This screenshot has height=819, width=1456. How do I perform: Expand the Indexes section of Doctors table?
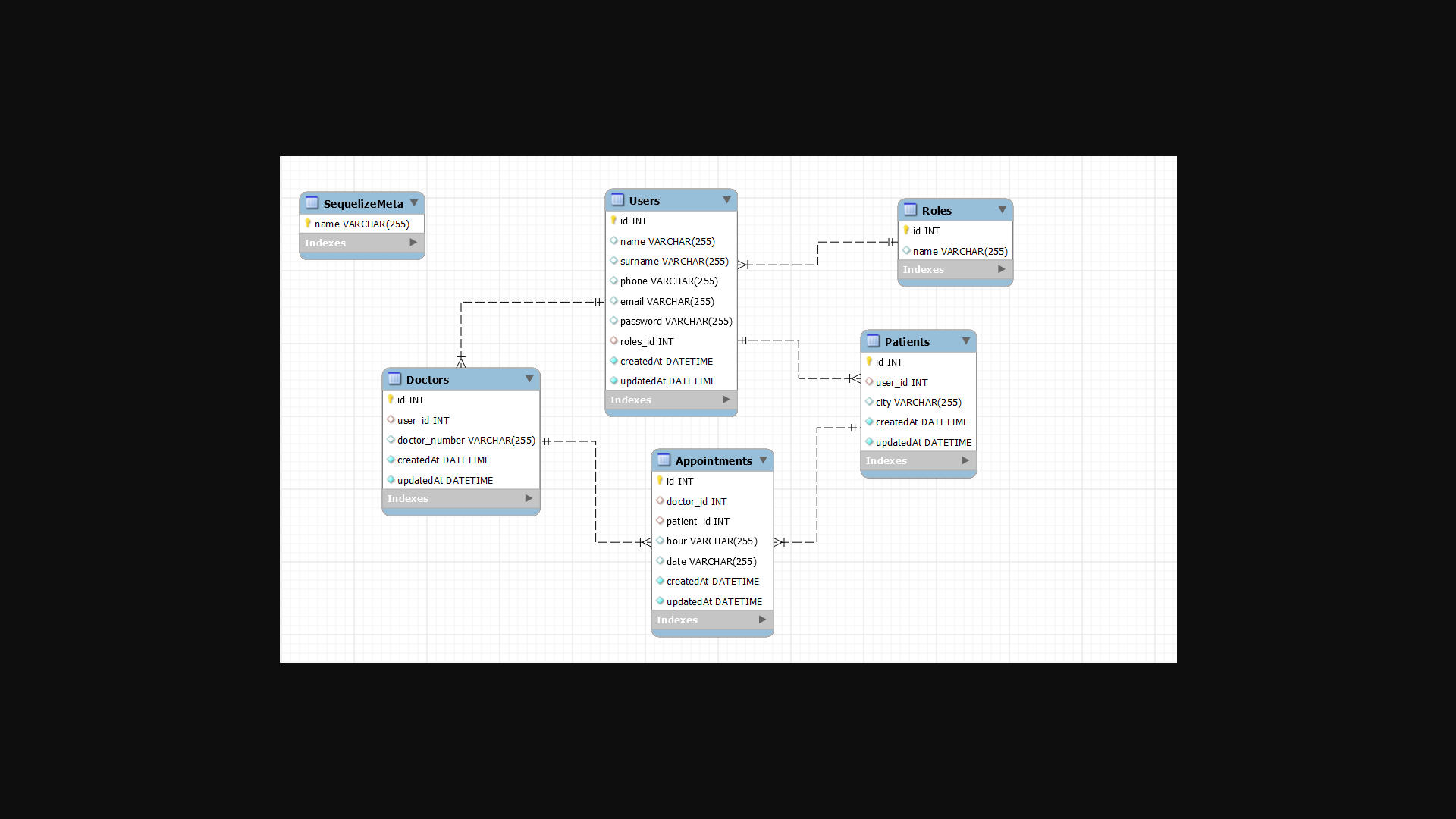click(529, 498)
